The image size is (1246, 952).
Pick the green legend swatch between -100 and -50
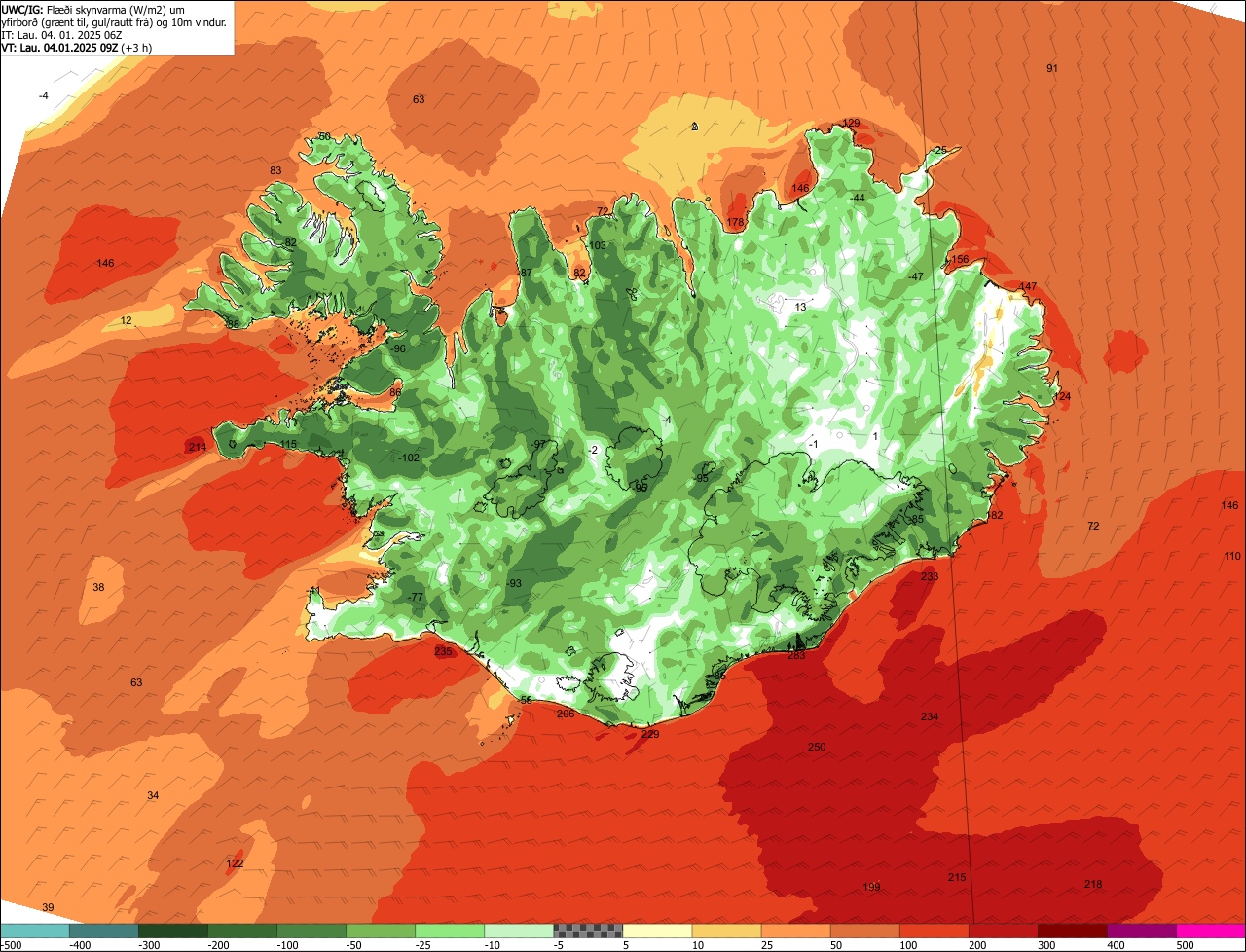tap(311, 931)
